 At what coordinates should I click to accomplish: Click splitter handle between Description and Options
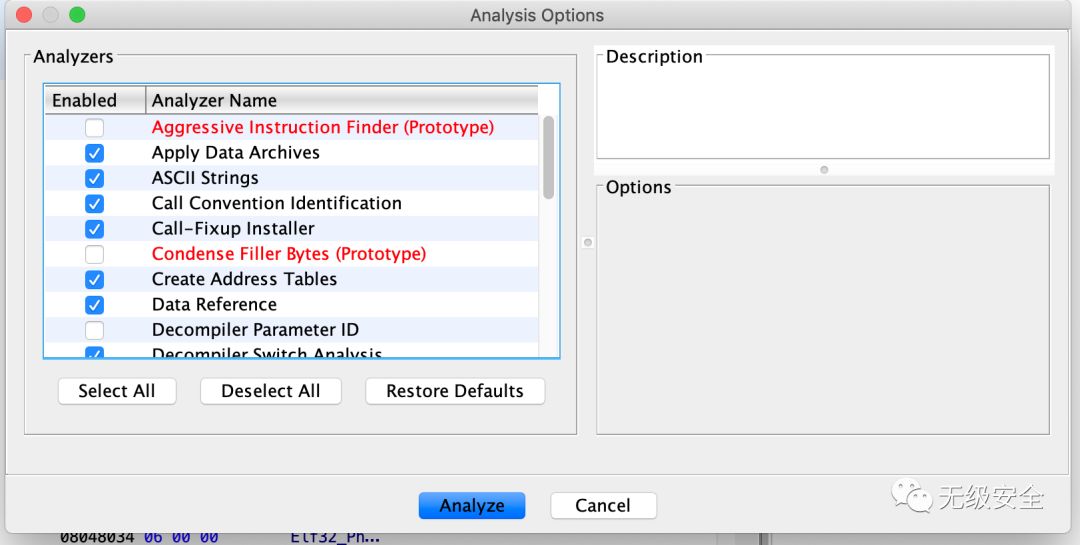tap(824, 169)
